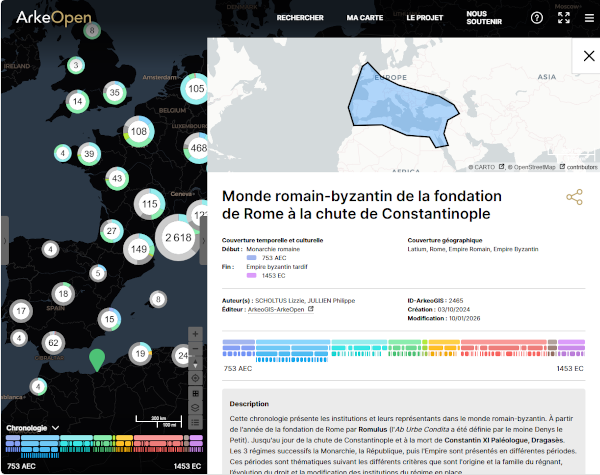Select green period in detail timeline
The height and width of the screenshot is (475, 600).
tap(405, 342)
